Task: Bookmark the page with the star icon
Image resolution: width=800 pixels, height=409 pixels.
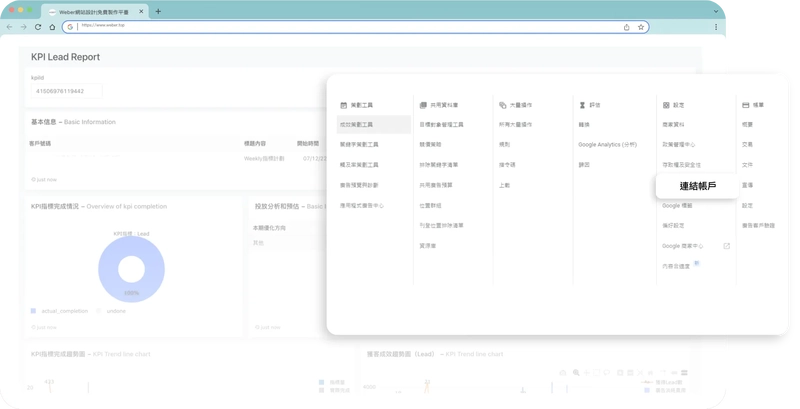Action: (641, 27)
